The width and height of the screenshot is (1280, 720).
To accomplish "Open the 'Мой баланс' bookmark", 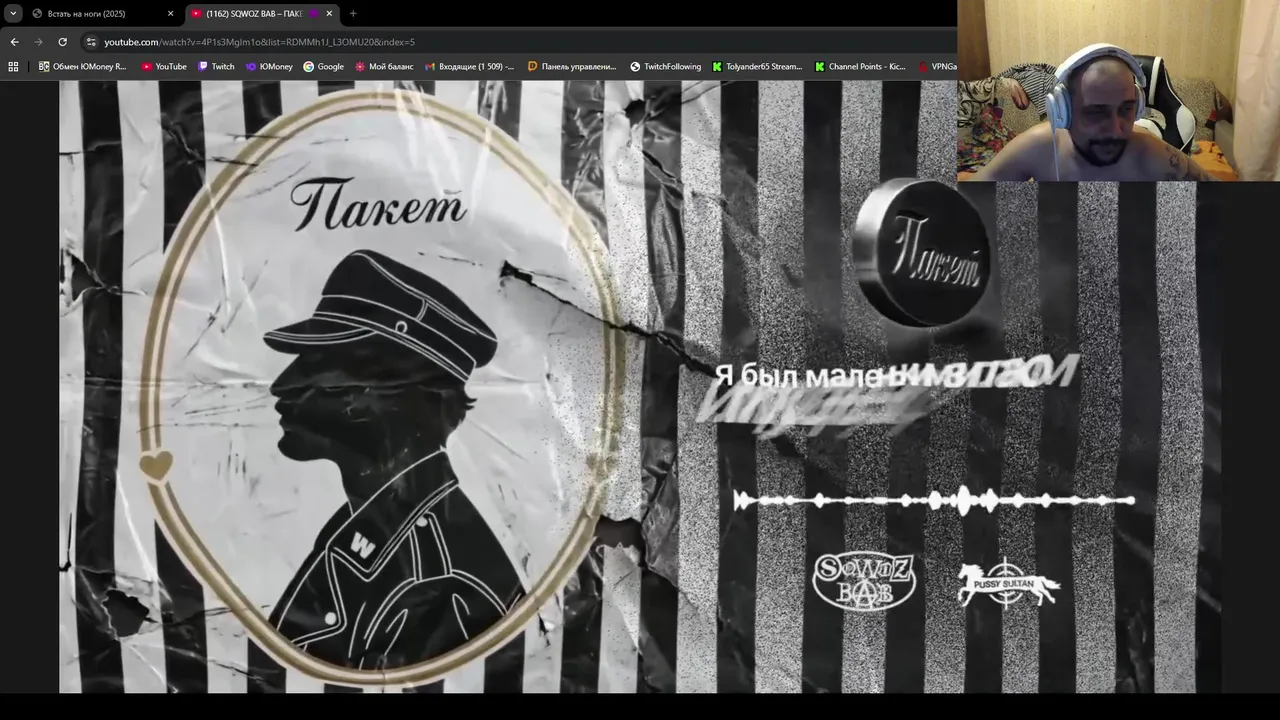I will pos(384,67).
